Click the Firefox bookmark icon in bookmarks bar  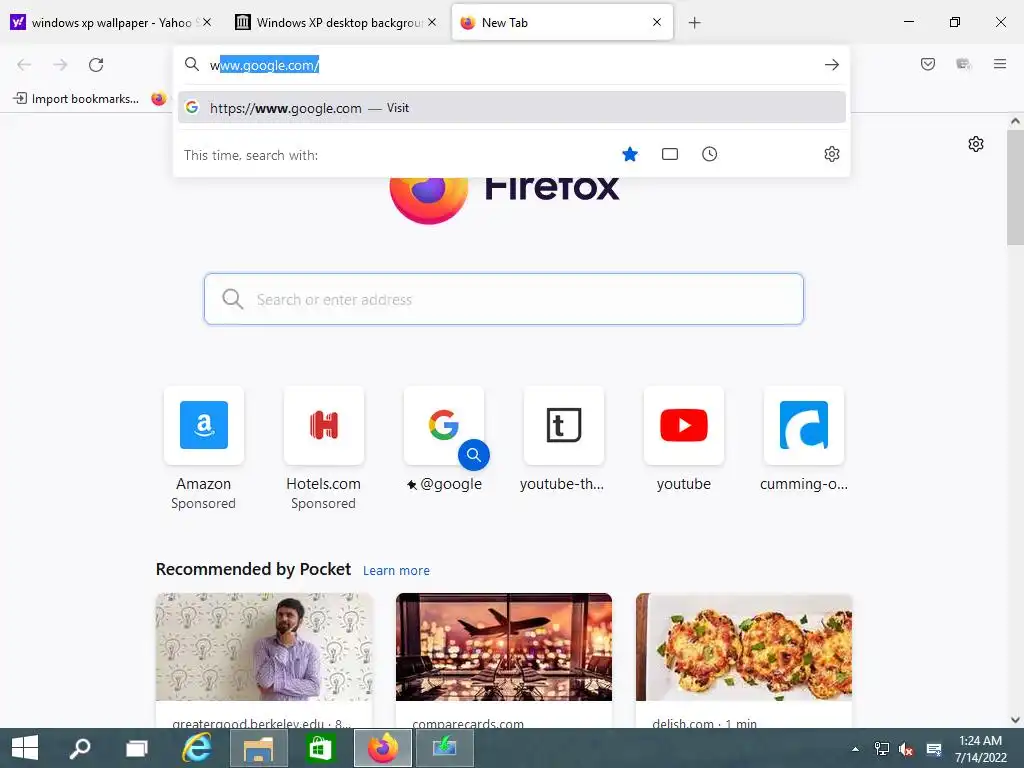pos(159,99)
